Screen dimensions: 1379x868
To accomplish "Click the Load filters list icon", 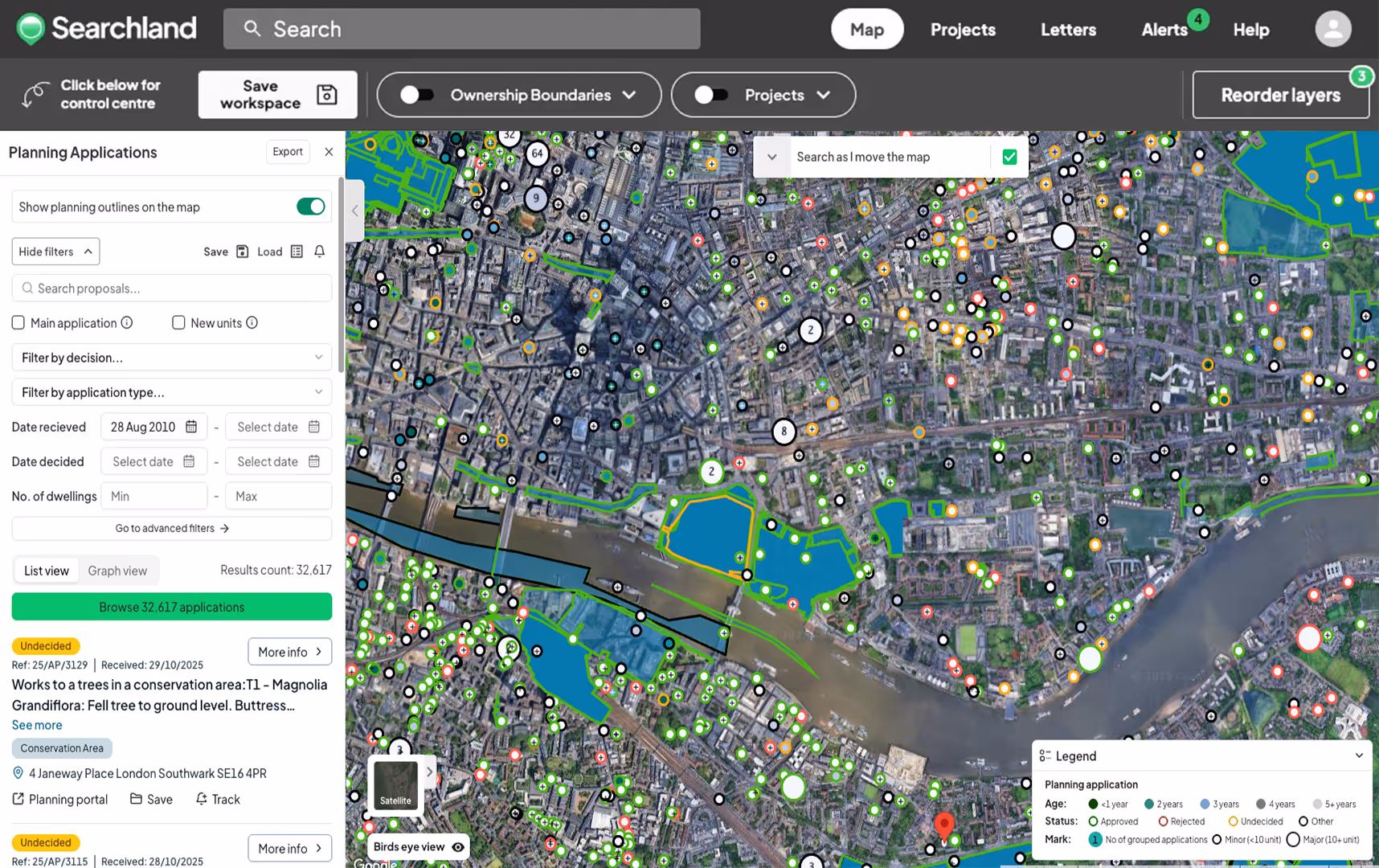I will click(x=297, y=251).
